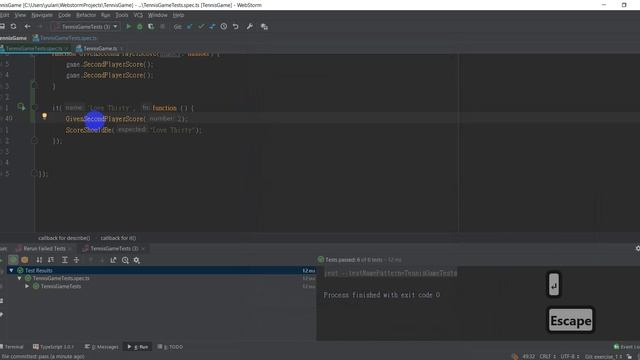640x360 pixels.
Task: Click the ScoreShouldBe call in the editor
Action: coord(89,130)
